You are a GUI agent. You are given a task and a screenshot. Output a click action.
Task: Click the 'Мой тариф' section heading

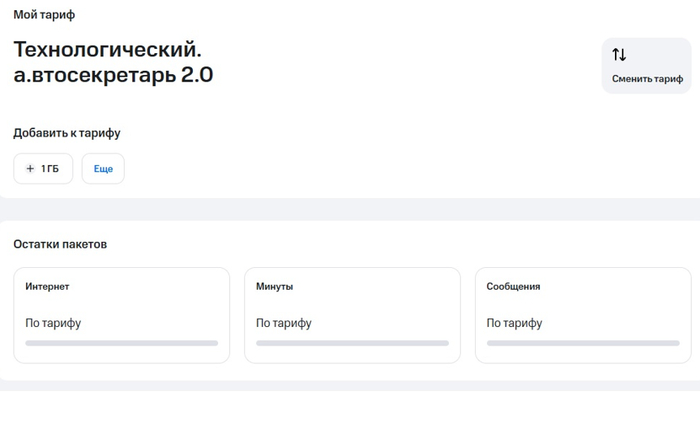44,15
